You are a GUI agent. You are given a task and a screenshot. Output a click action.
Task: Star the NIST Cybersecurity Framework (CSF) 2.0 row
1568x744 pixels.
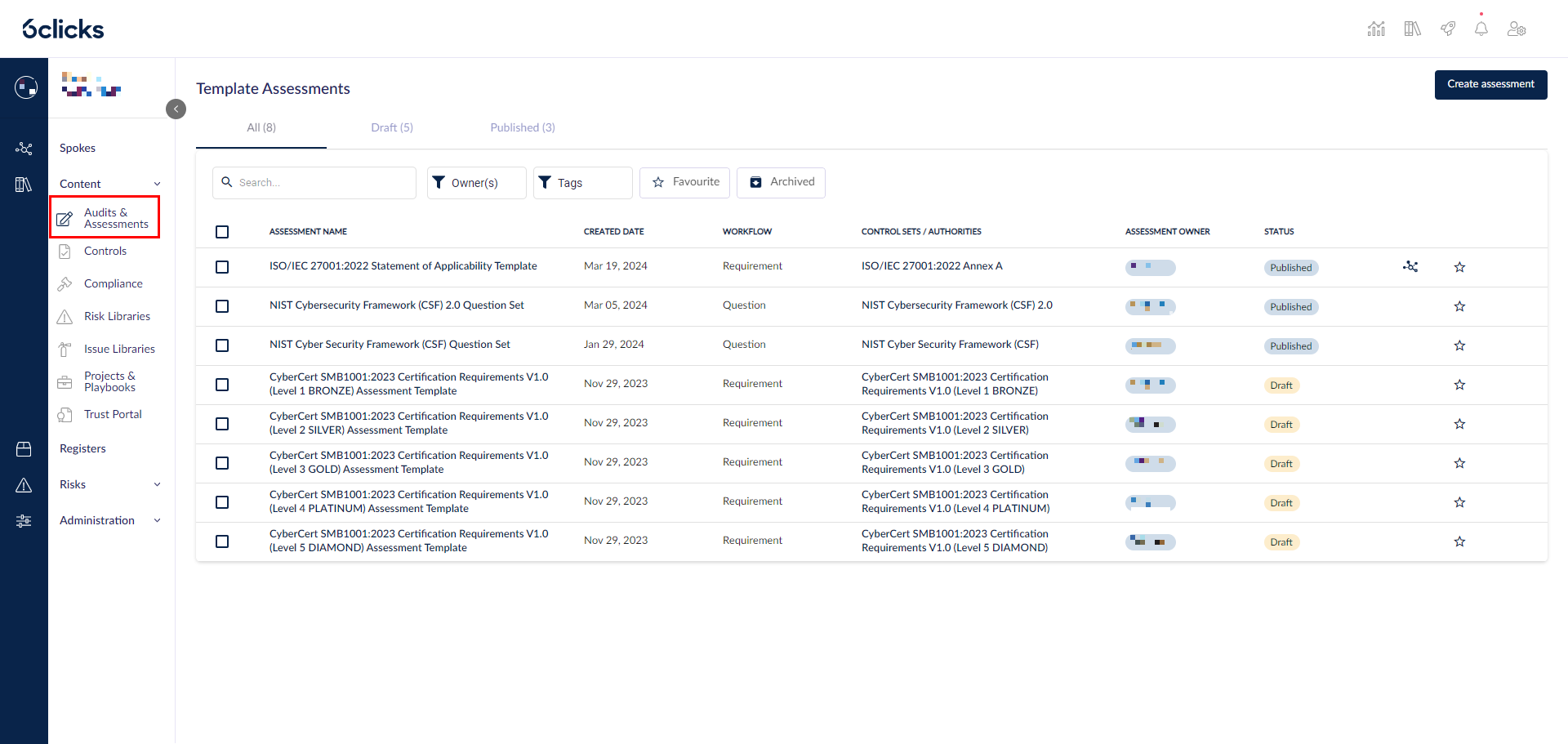(1459, 306)
